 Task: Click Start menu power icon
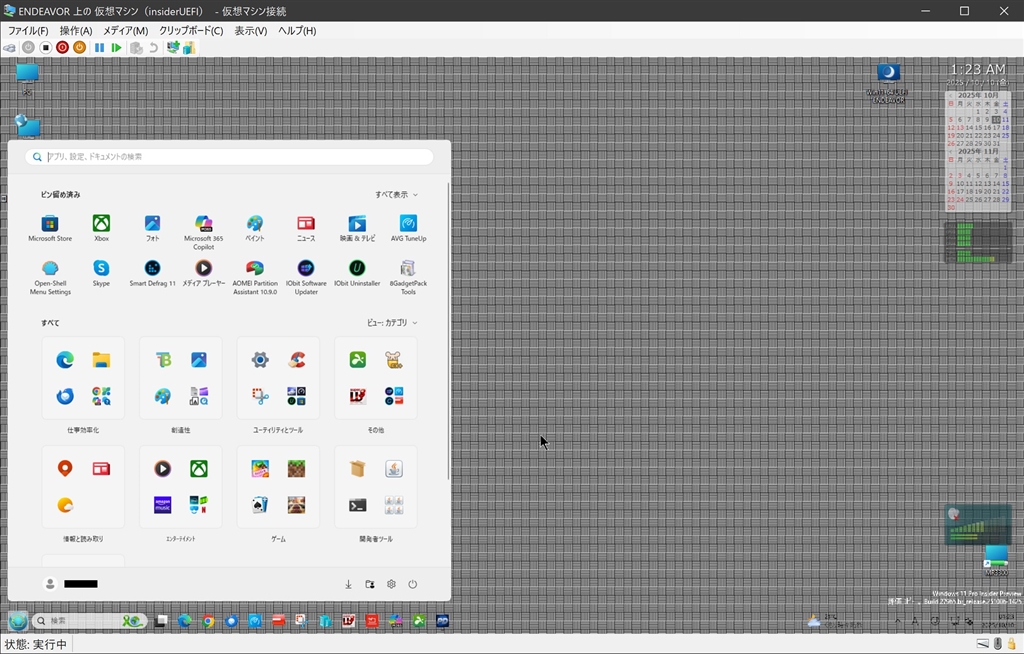click(x=412, y=584)
